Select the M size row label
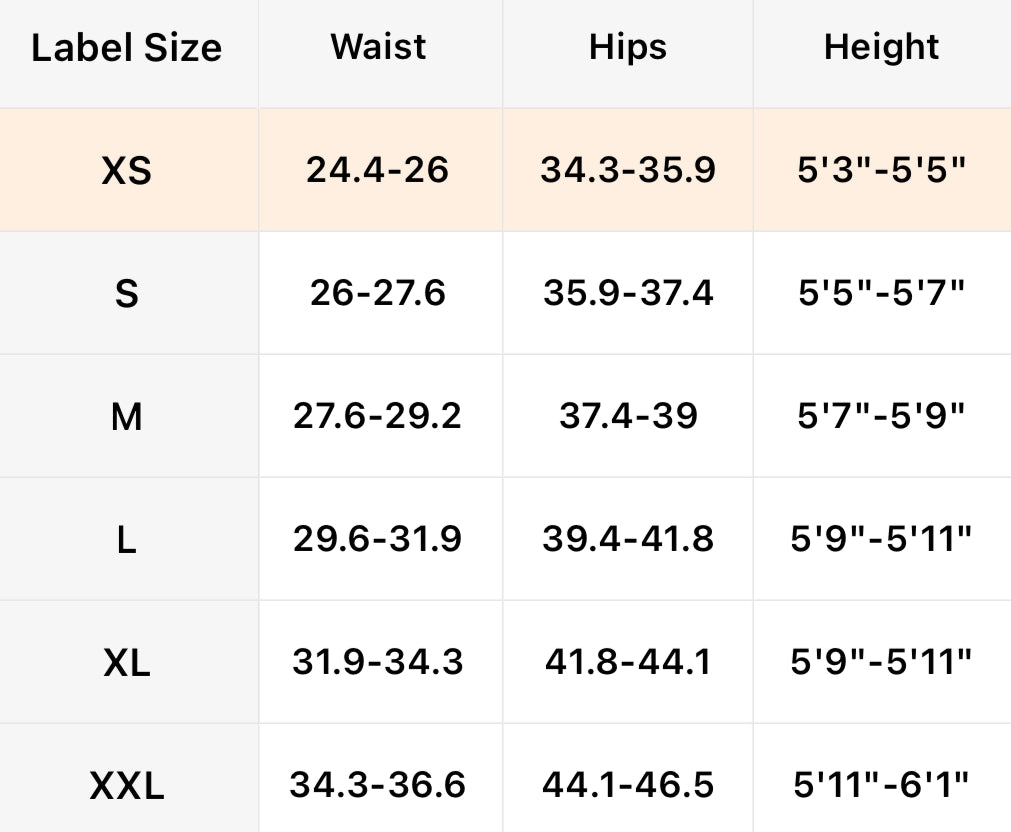Image resolution: width=1011 pixels, height=832 pixels. (127, 417)
